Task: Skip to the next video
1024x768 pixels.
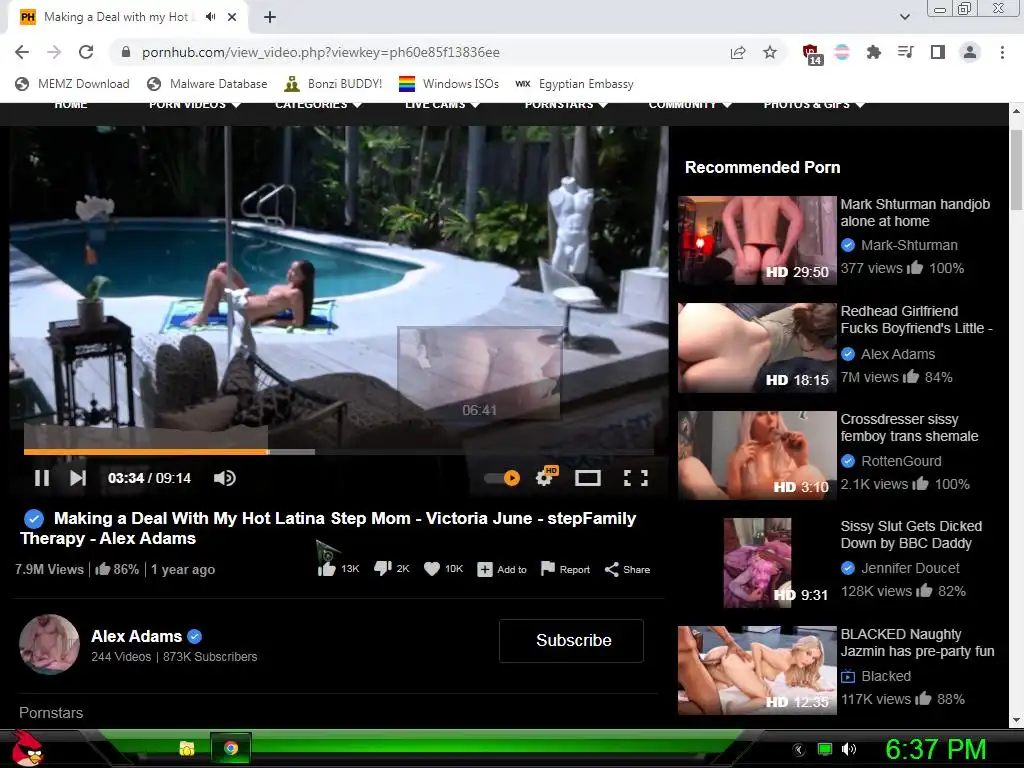Action: point(78,478)
